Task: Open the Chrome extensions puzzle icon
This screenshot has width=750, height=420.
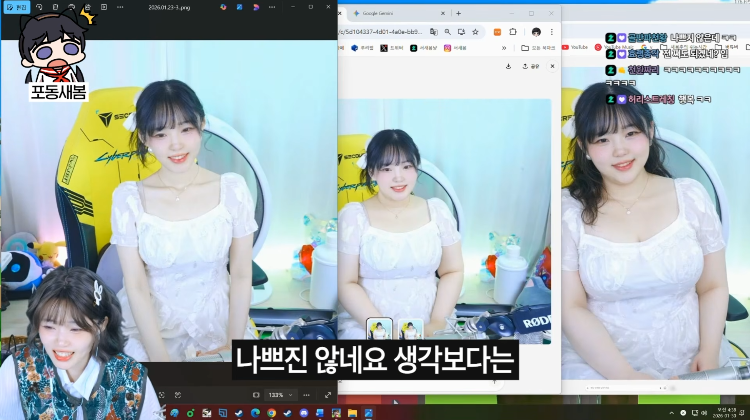Action: click(513, 32)
